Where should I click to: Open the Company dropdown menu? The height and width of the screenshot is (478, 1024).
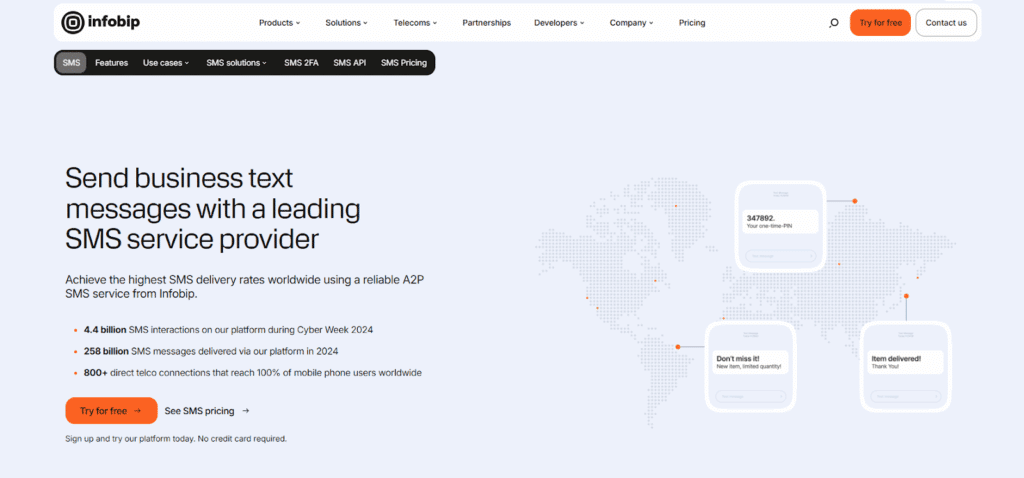(631, 23)
